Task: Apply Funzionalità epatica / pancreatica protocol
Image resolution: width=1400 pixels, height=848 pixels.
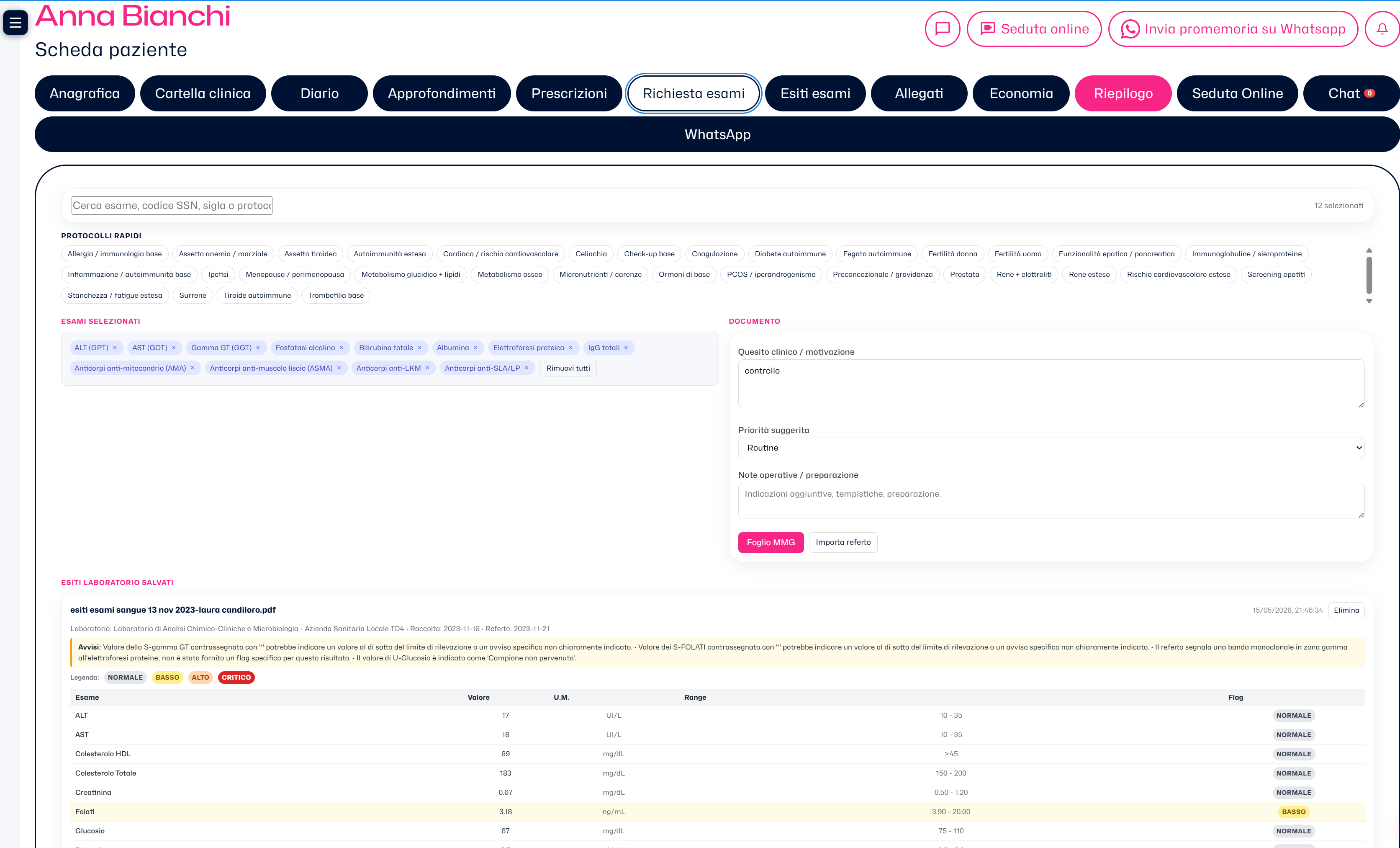Action: click(1117, 254)
